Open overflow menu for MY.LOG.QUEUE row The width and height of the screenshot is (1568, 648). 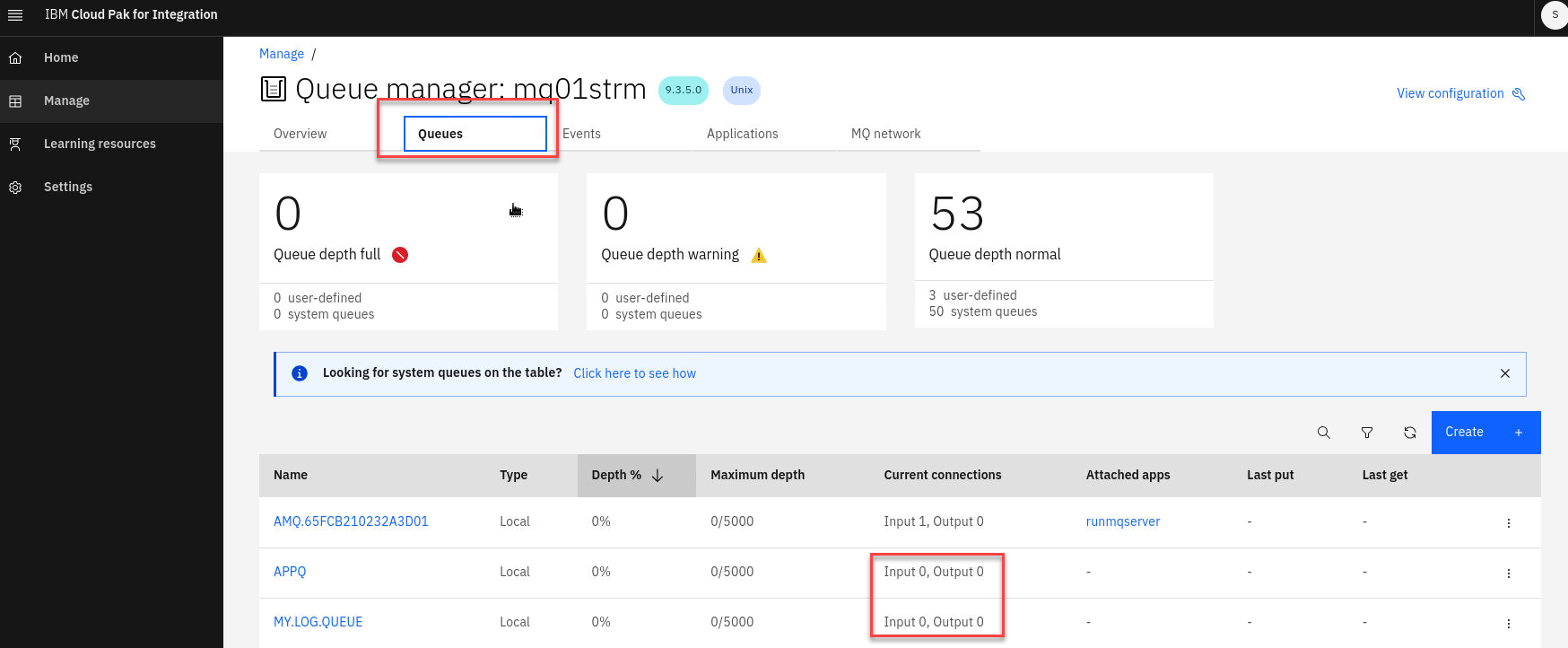click(x=1508, y=623)
